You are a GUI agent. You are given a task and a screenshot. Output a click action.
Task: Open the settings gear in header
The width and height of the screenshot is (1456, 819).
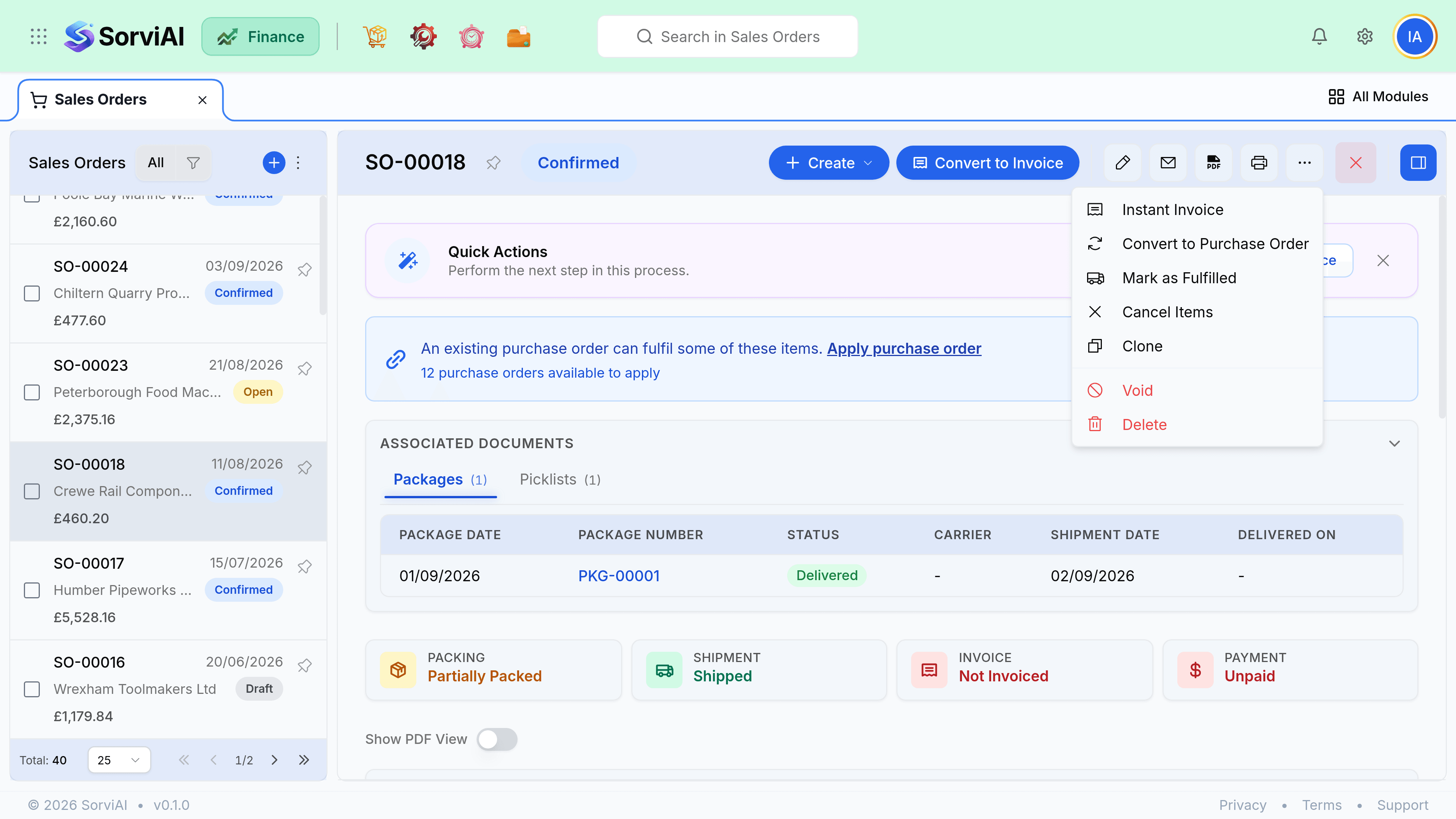tap(1365, 37)
